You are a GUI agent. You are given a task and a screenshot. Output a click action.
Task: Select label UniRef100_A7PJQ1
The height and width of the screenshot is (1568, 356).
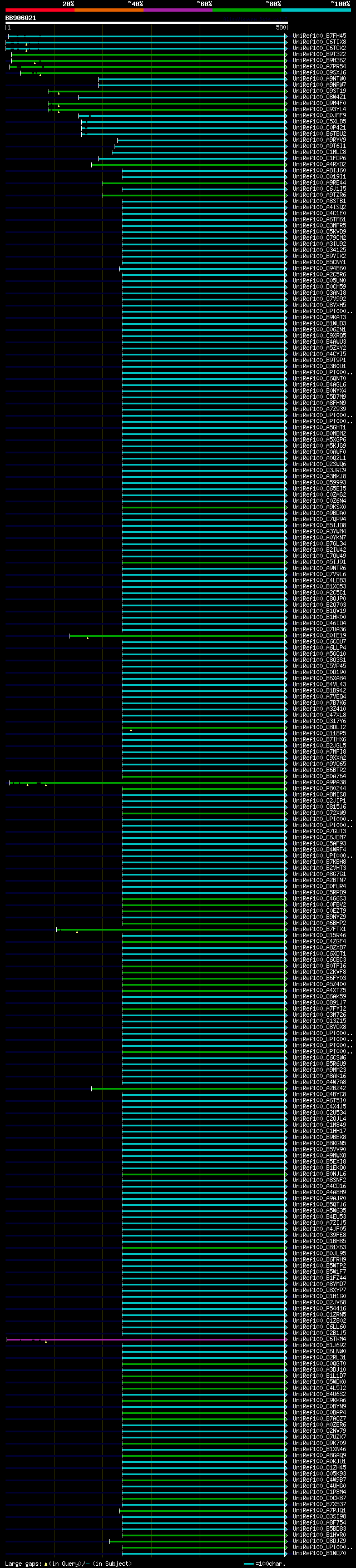click(x=319, y=1510)
